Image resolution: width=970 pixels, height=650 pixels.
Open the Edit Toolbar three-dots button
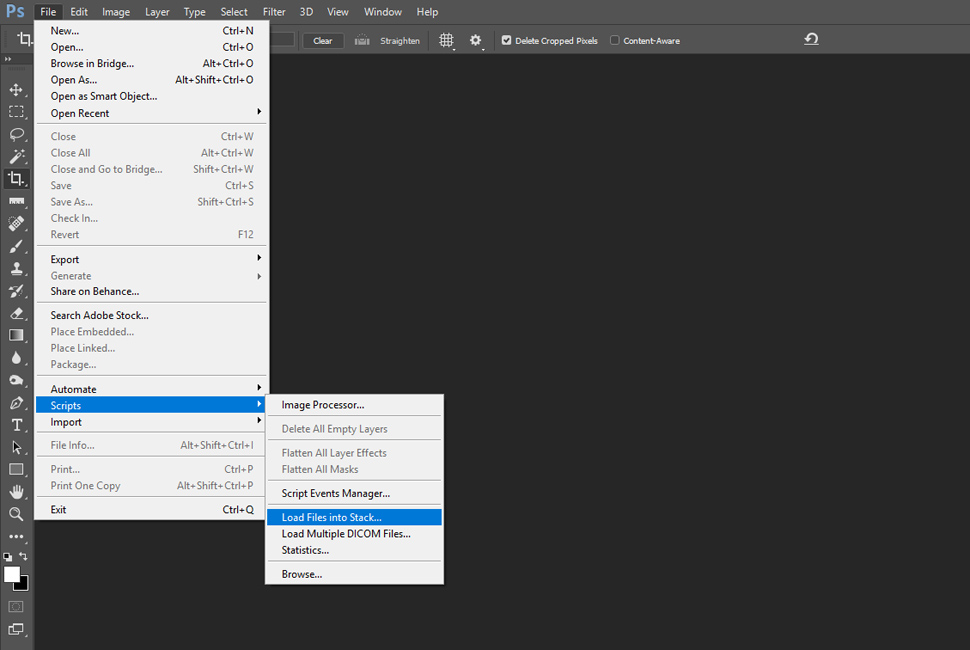coord(16,536)
